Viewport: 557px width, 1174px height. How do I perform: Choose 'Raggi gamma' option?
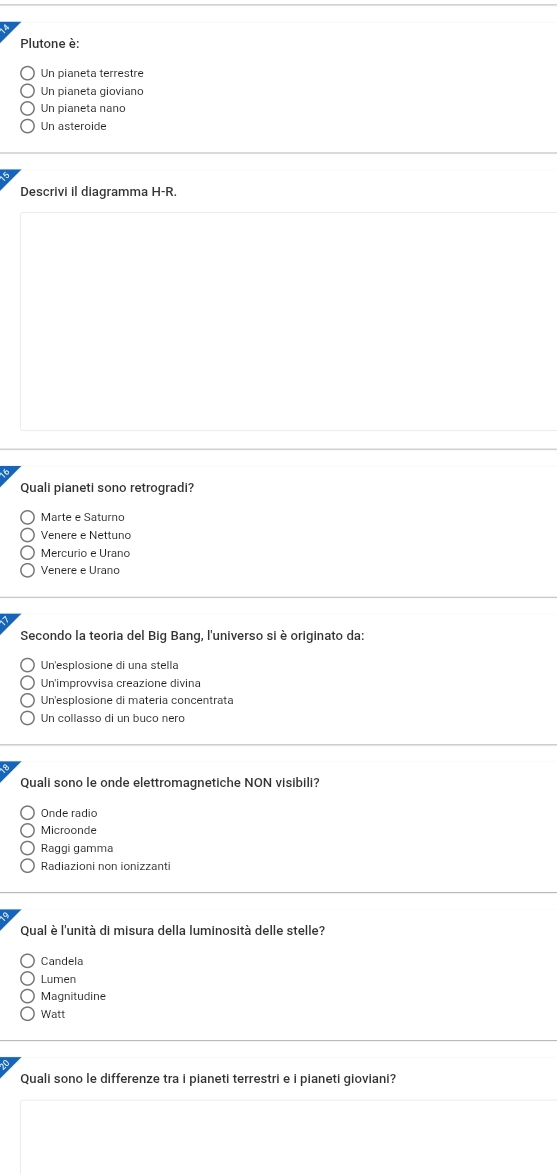28,848
